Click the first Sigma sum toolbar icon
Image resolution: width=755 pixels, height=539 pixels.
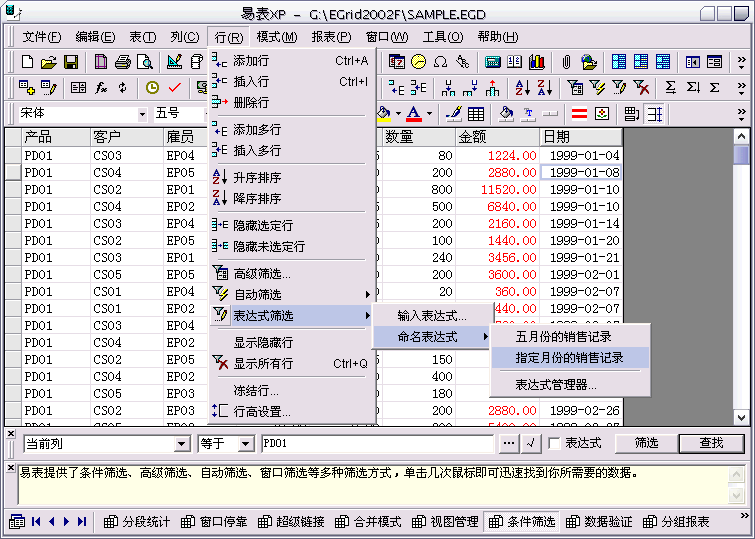[670, 88]
